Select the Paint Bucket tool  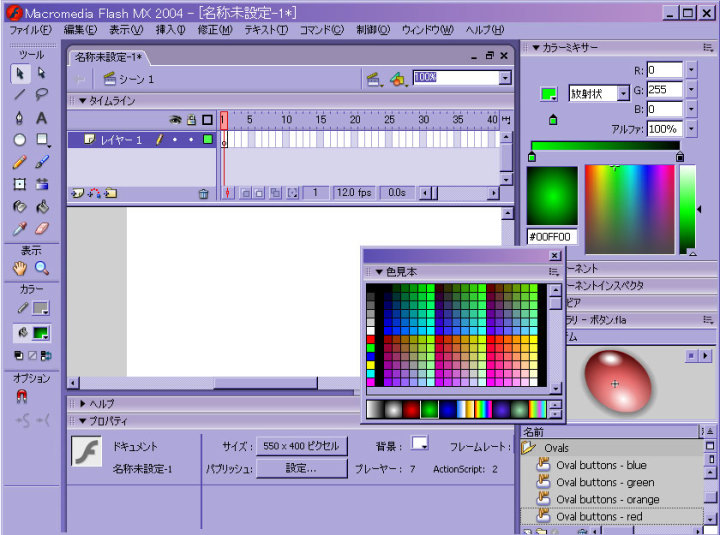click(x=42, y=206)
